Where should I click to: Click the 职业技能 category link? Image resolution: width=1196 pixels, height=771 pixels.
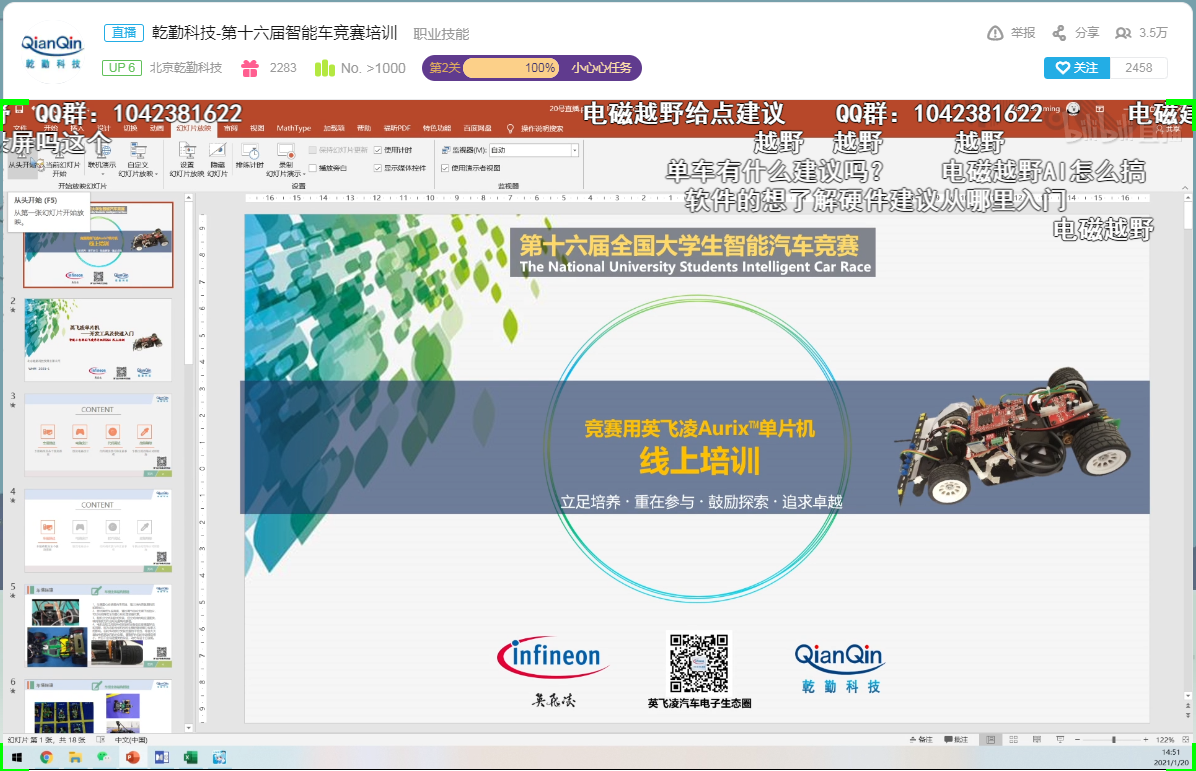441,34
